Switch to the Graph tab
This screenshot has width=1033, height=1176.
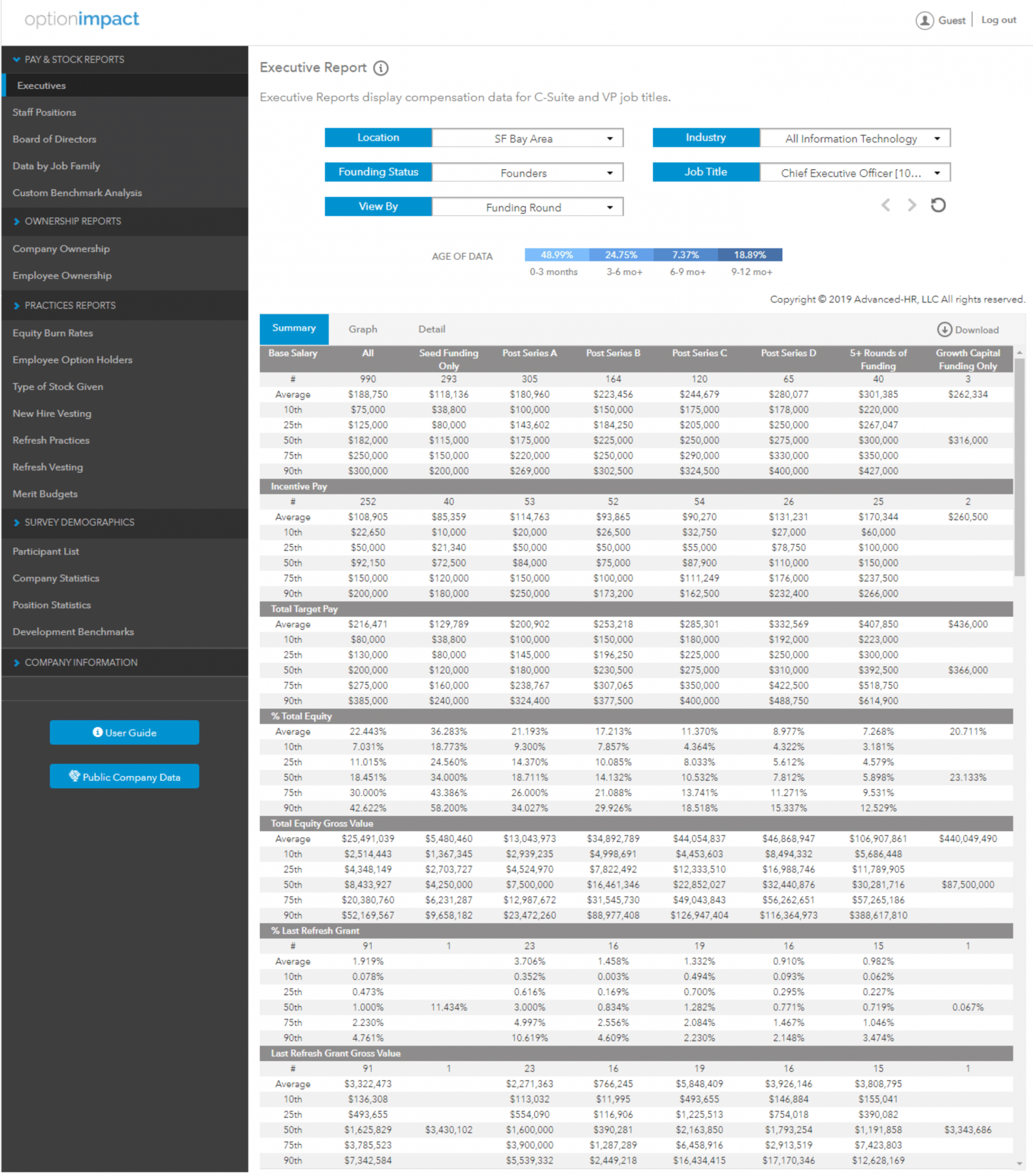click(x=363, y=329)
